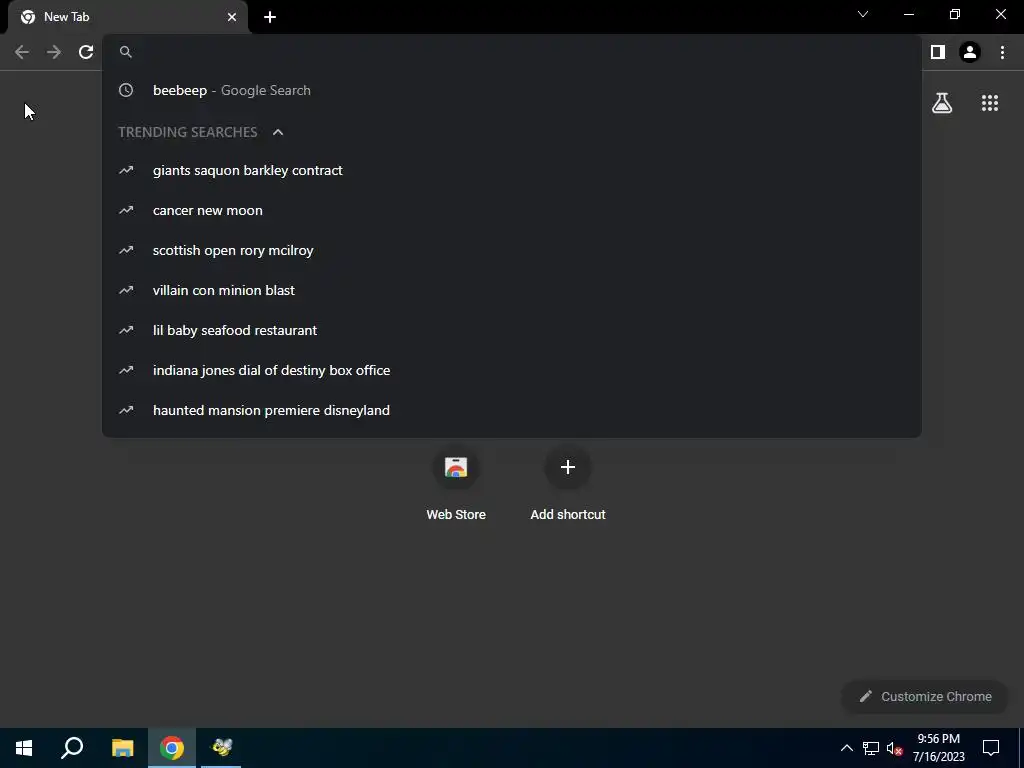
Task: Click the Add shortcut label text
Action: [568, 515]
